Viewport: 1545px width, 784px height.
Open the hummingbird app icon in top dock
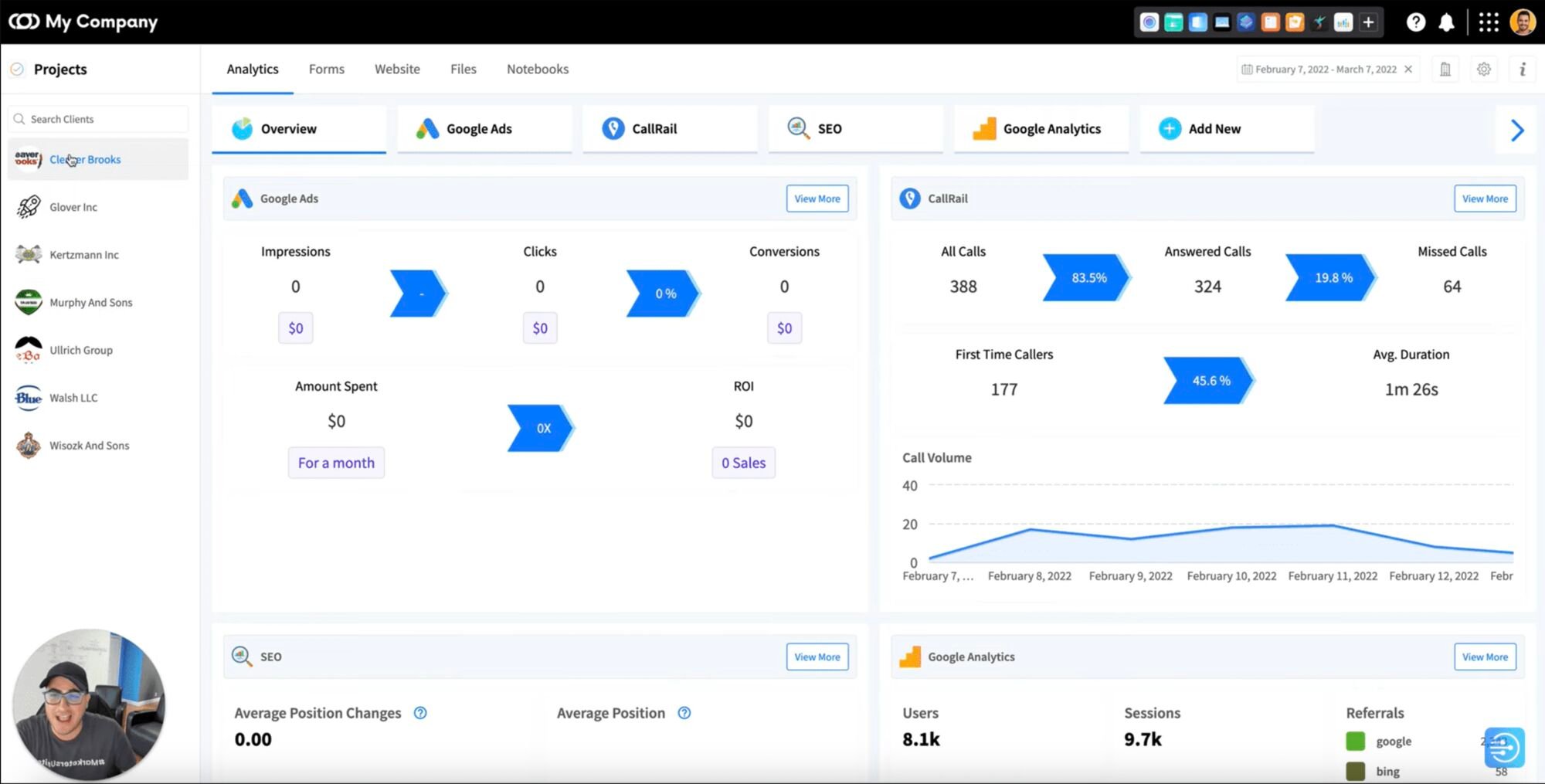1319,22
